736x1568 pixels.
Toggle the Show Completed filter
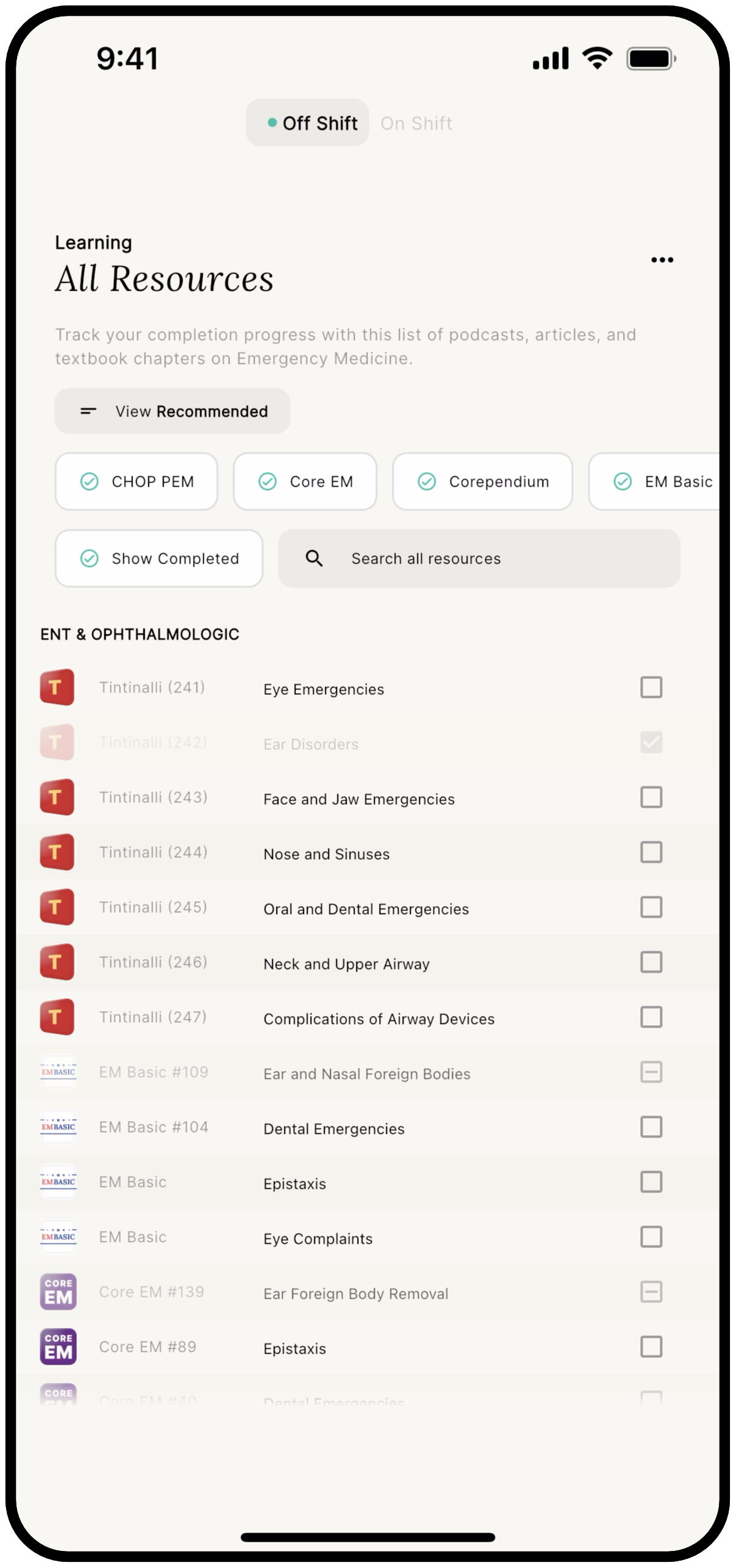pos(159,558)
